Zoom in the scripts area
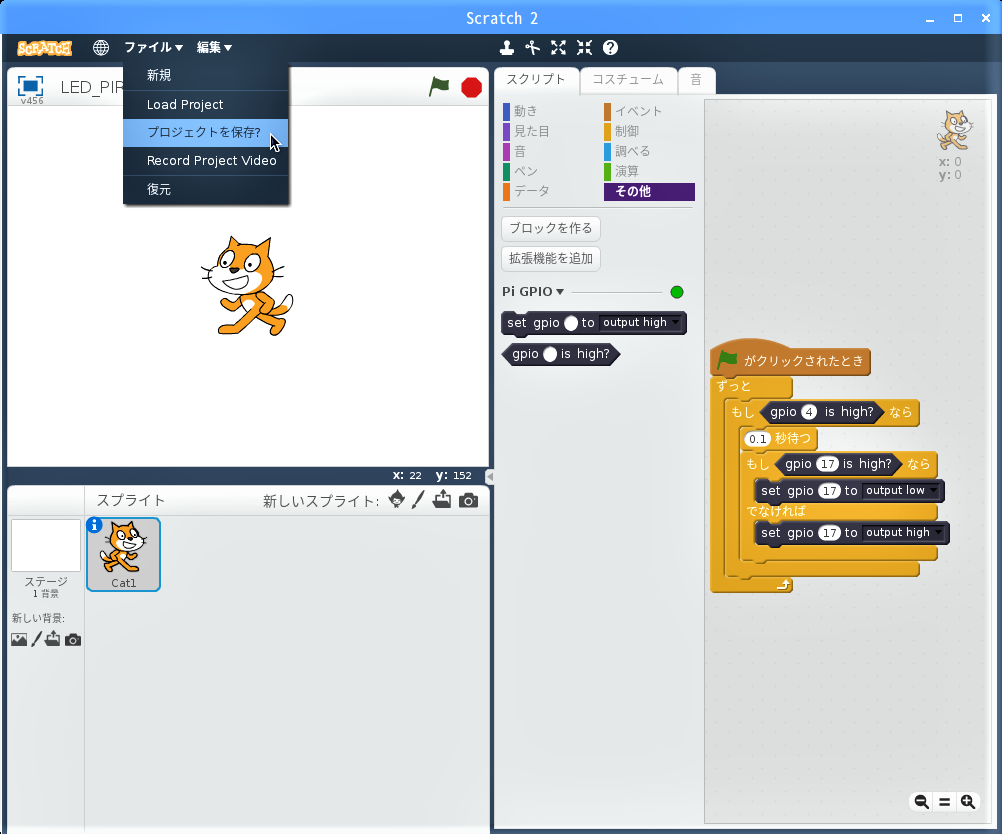The width and height of the screenshot is (1002, 834). [968, 801]
